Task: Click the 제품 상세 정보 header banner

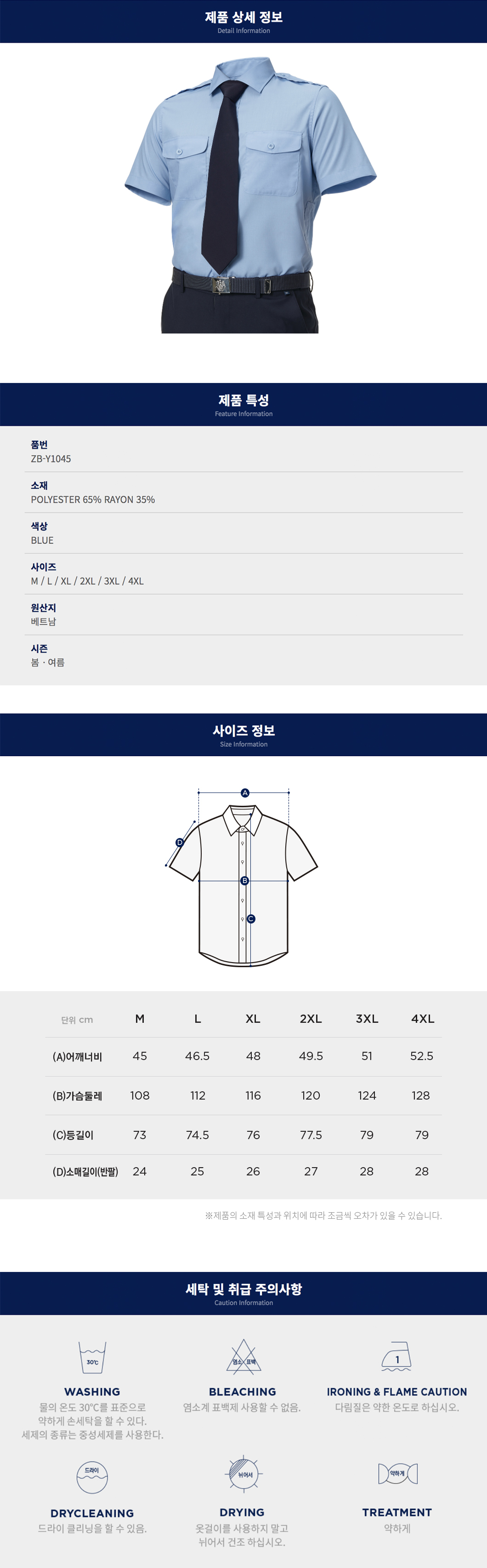Action: [x=243, y=21]
